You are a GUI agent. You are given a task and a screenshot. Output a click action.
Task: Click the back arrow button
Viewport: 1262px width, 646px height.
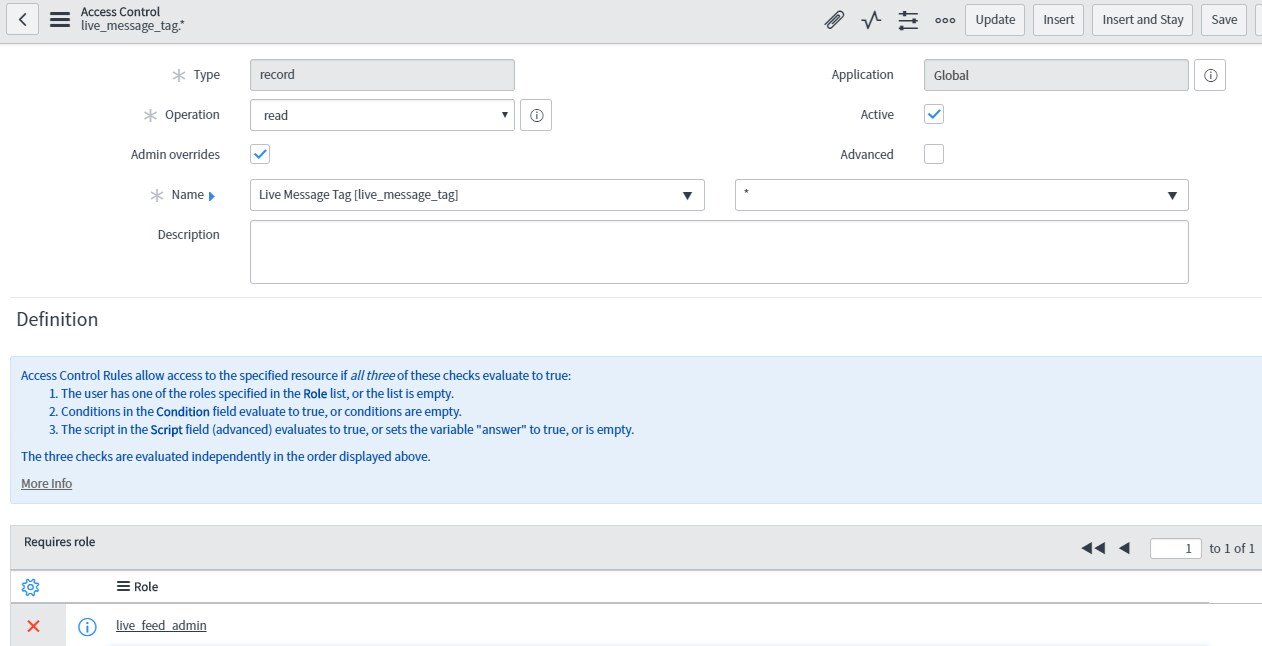(22, 19)
